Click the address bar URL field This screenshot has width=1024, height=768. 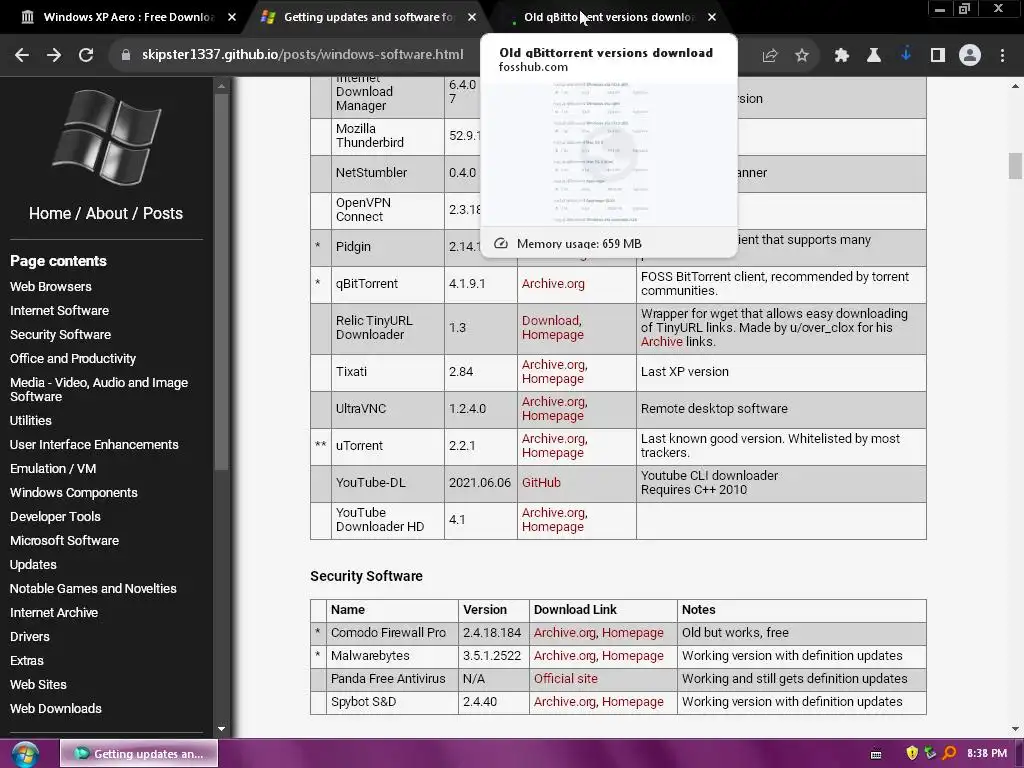tap(302, 55)
